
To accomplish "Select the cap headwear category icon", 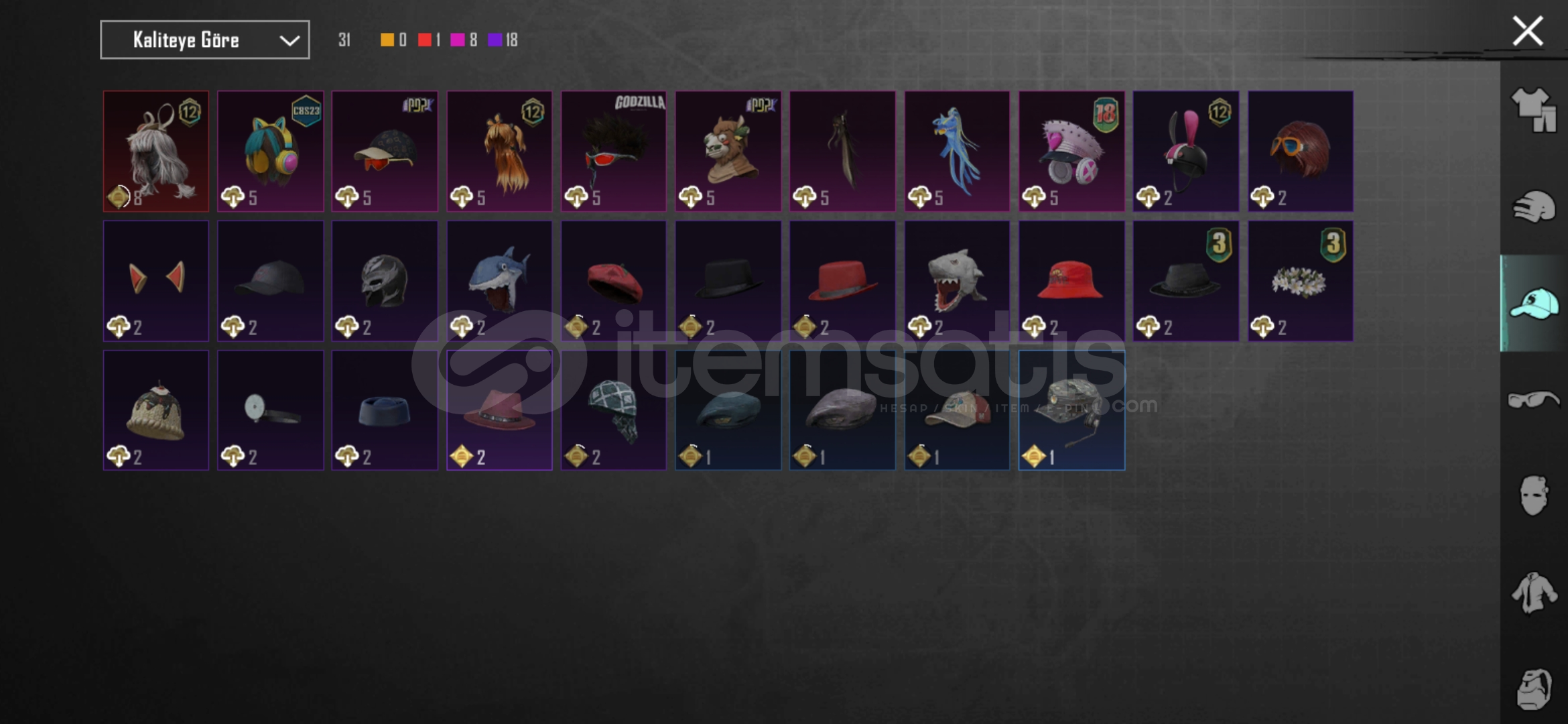I will click(x=1533, y=303).
